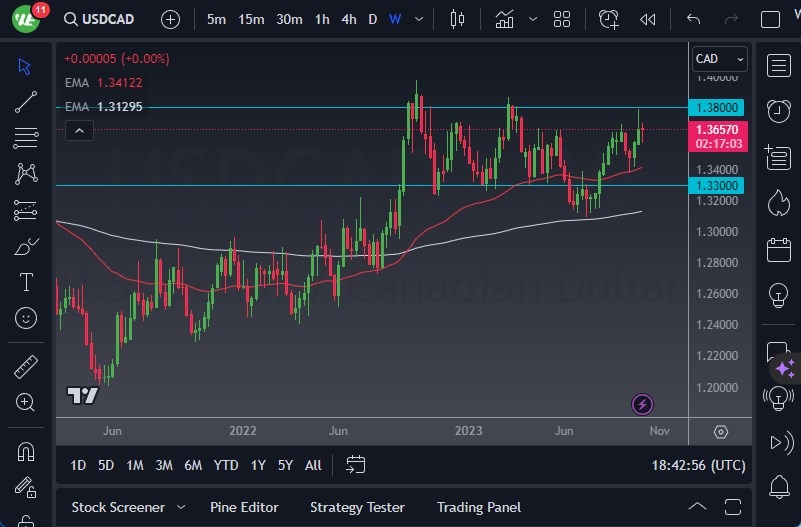Set date range to 5D
801x527 pixels.
click(x=106, y=465)
